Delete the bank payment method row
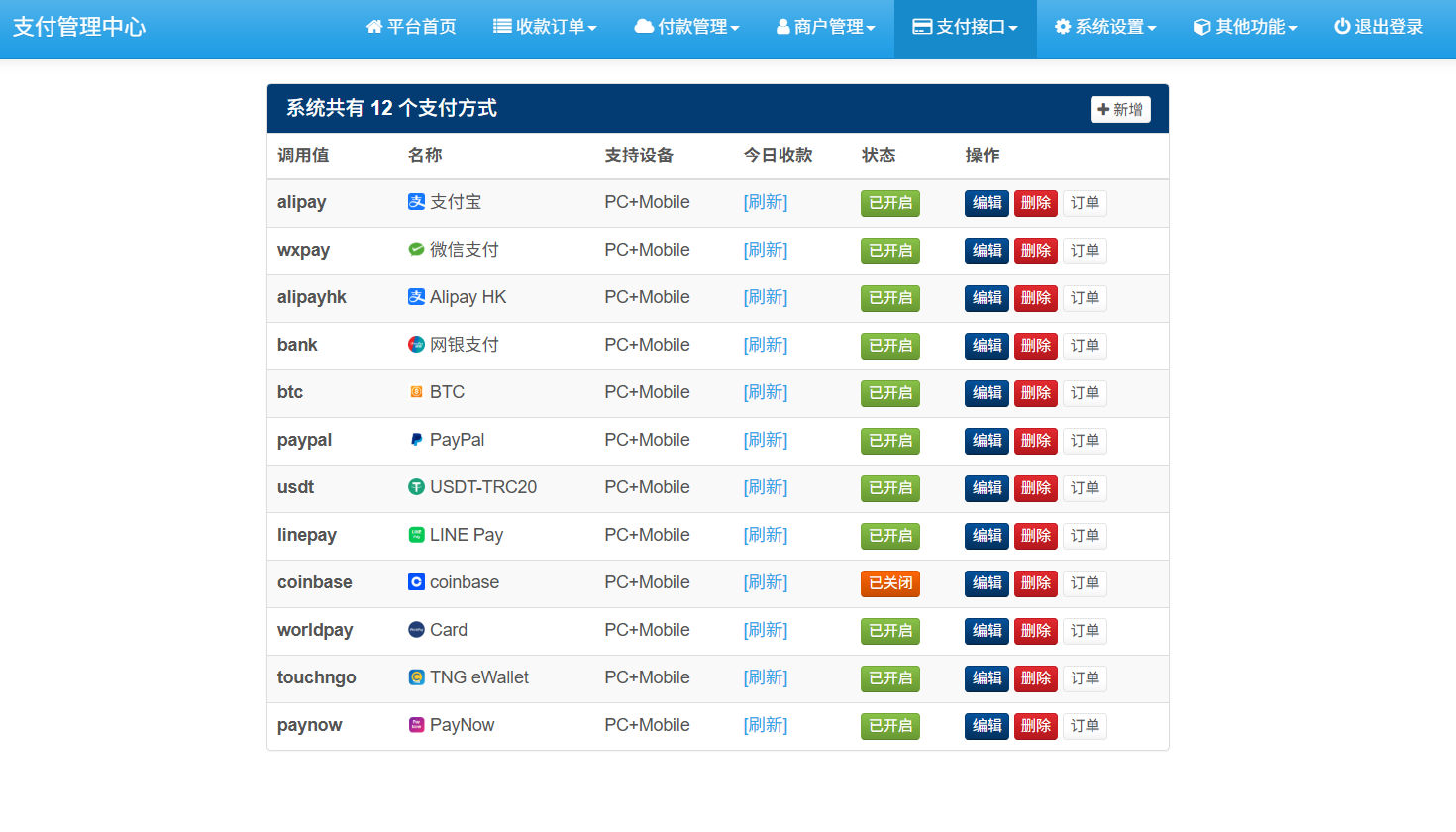This screenshot has width=1456, height=832. point(1036,346)
